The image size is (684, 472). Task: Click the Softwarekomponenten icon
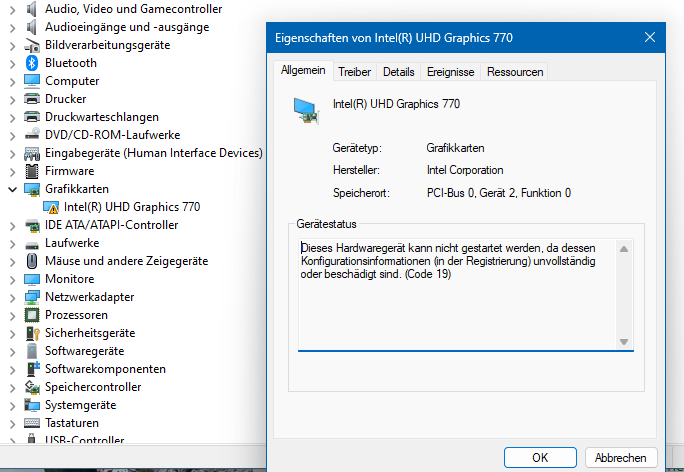pyautogui.click(x=32, y=369)
